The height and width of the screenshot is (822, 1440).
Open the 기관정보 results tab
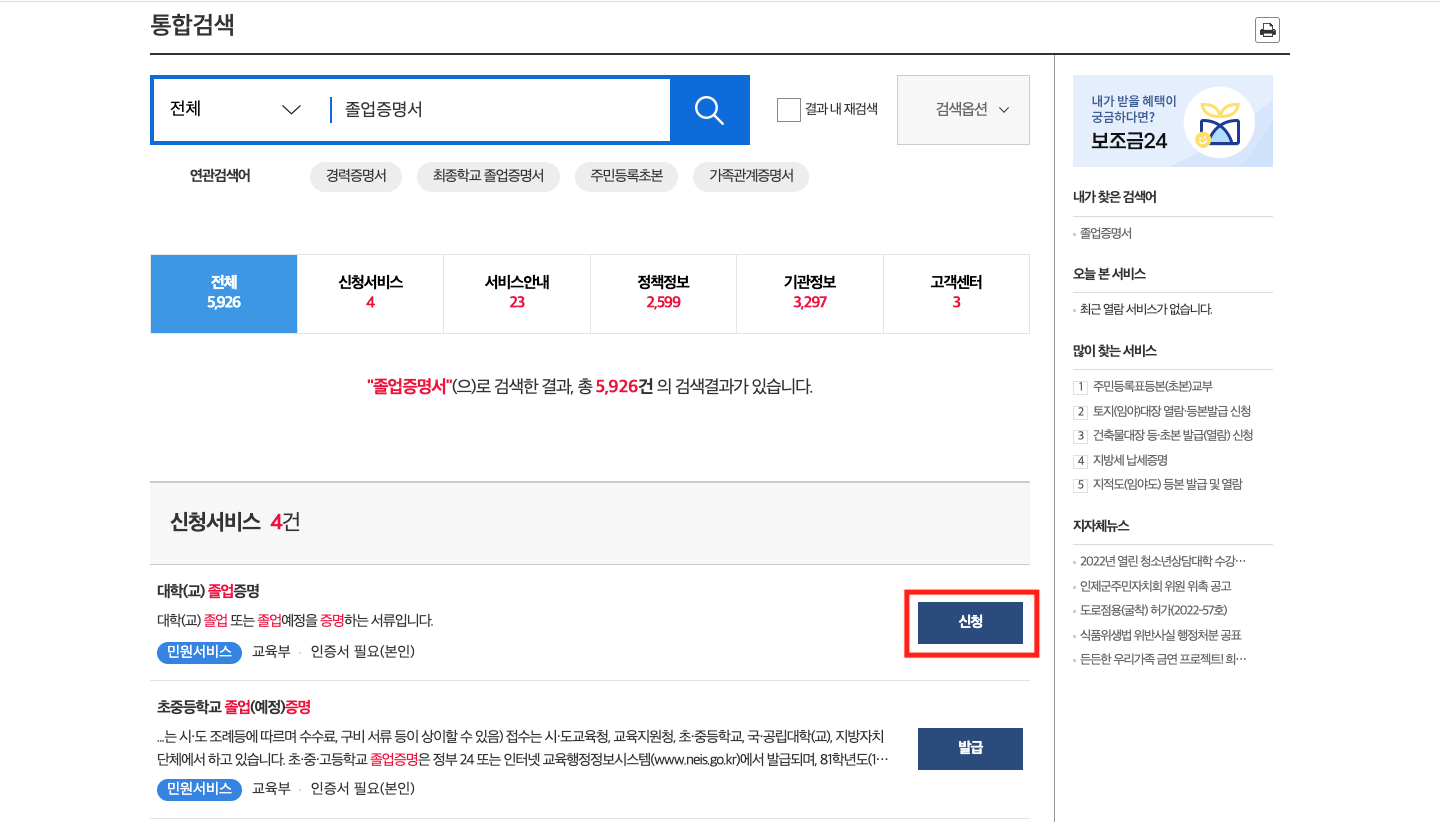coord(809,293)
